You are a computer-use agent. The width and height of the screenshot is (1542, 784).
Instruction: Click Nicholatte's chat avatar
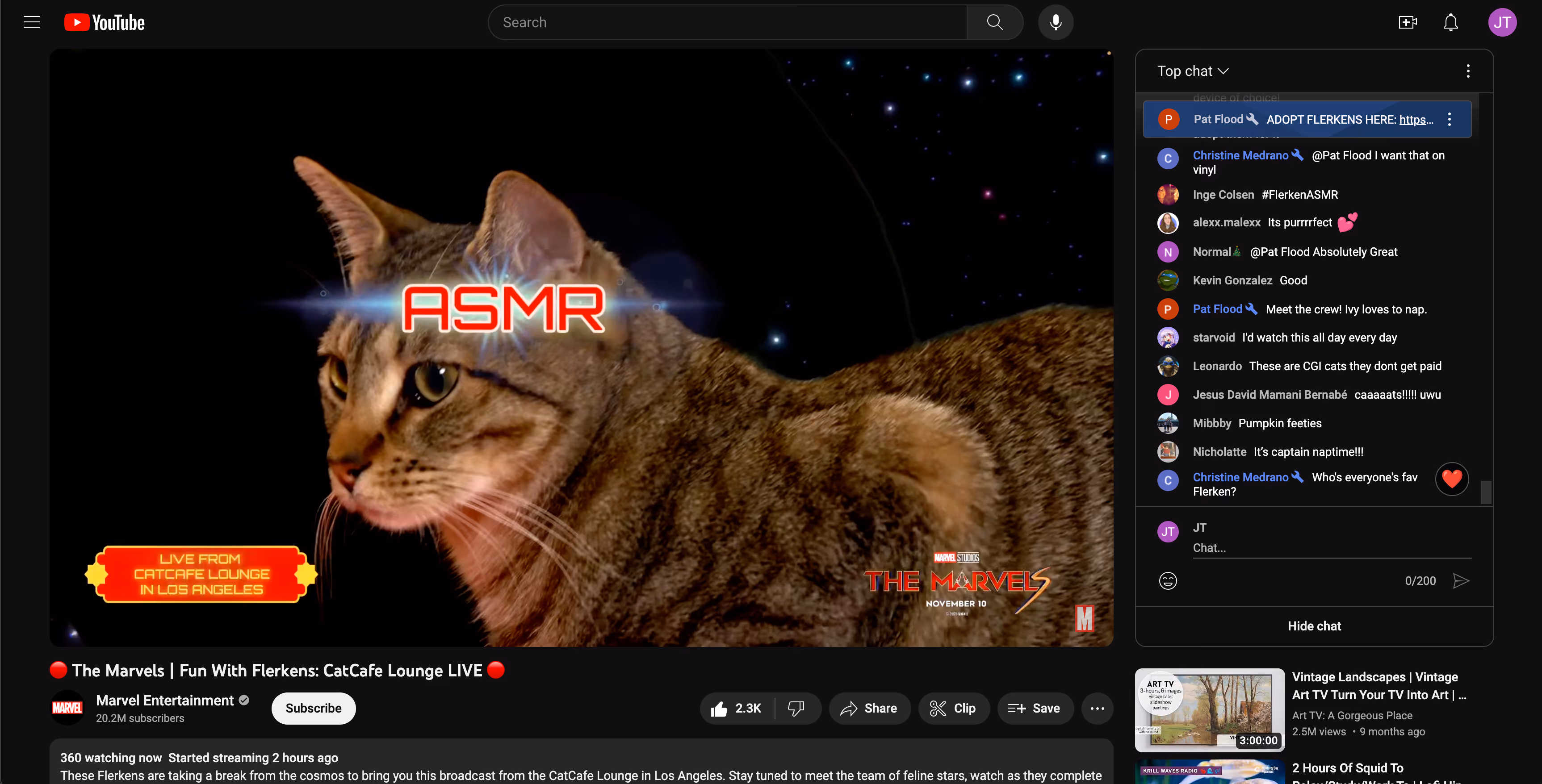point(1168,452)
